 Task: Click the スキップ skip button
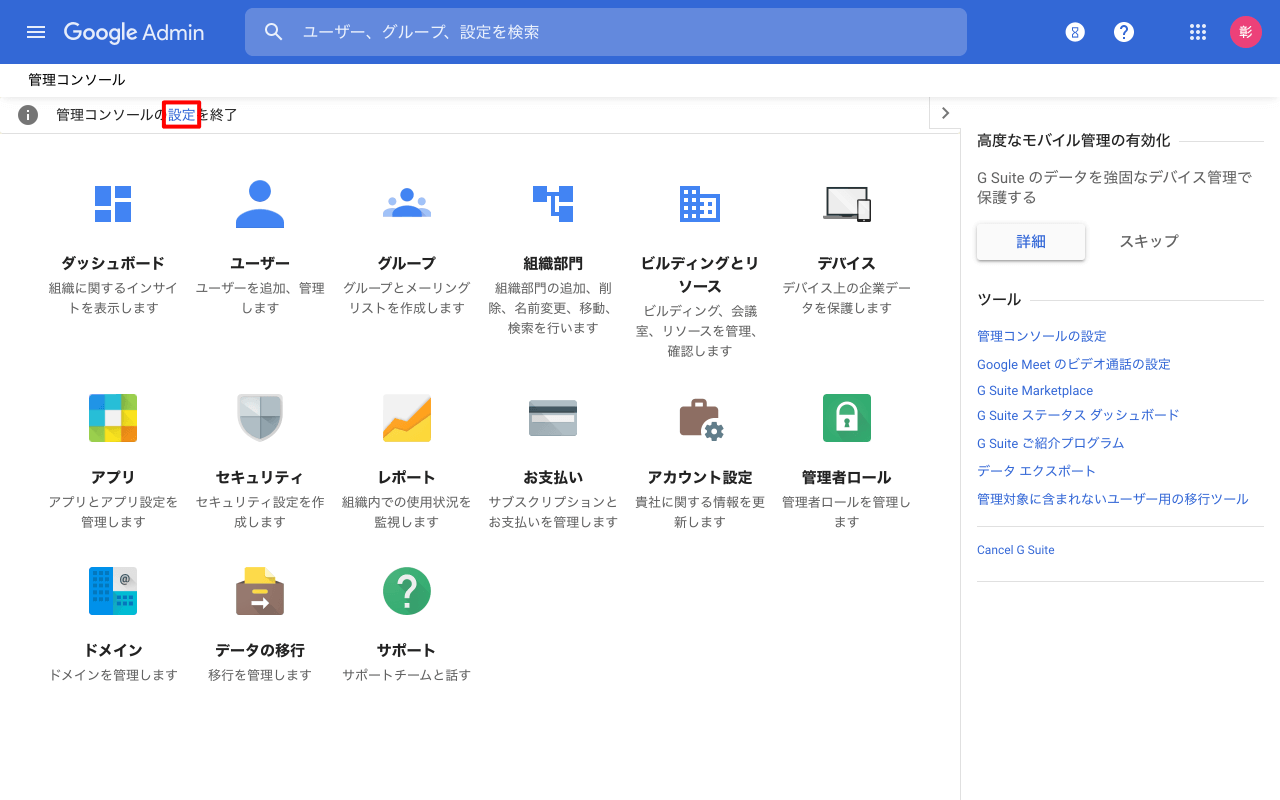(x=1149, y=241)
